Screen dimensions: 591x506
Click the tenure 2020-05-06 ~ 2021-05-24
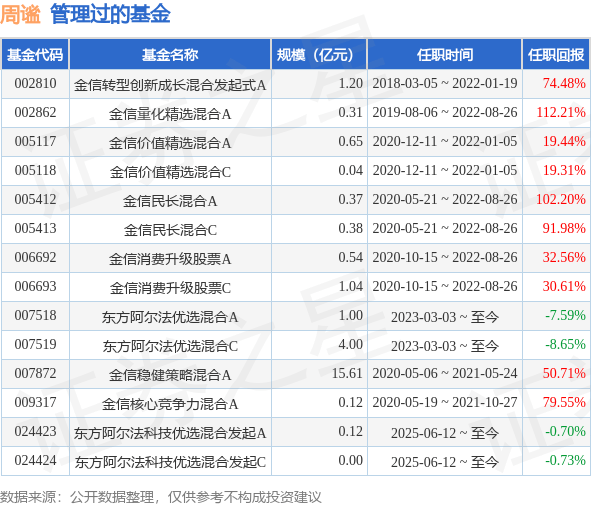click(445, 374)
